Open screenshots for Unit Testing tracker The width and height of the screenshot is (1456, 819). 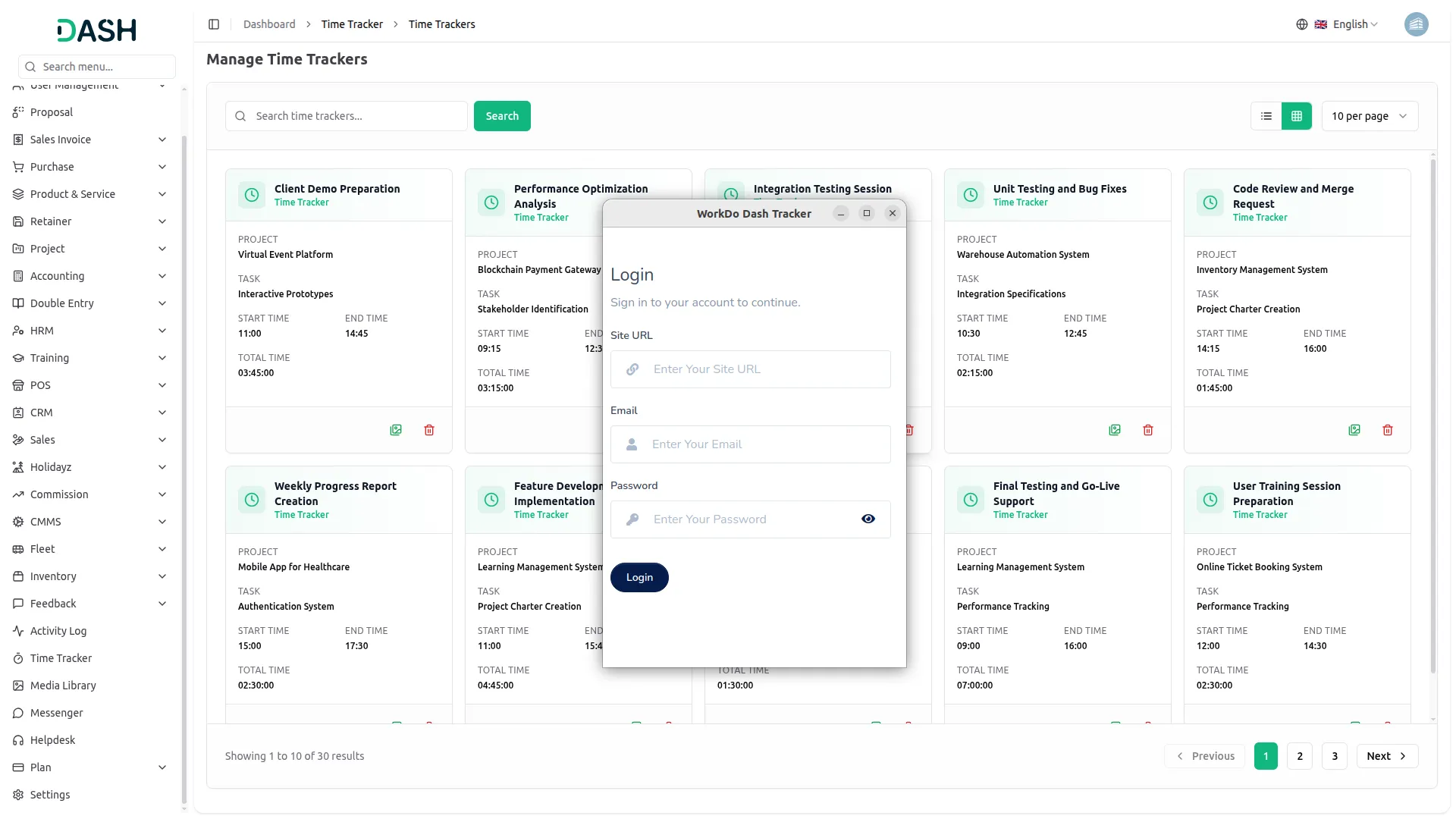(1115, 430)
